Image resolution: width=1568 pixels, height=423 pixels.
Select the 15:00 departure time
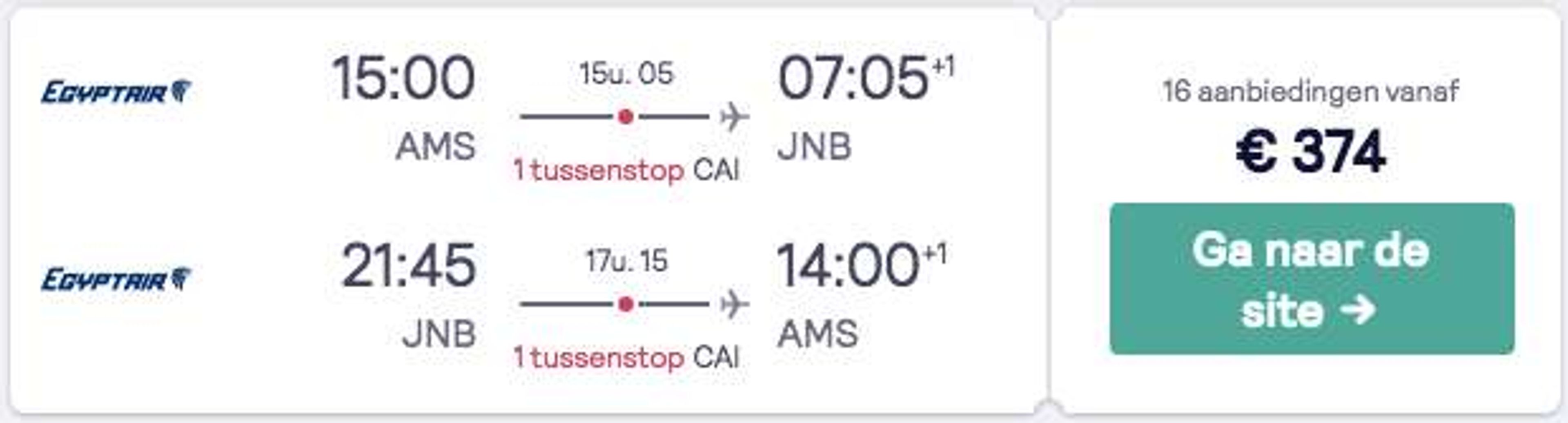pos(403,78)
